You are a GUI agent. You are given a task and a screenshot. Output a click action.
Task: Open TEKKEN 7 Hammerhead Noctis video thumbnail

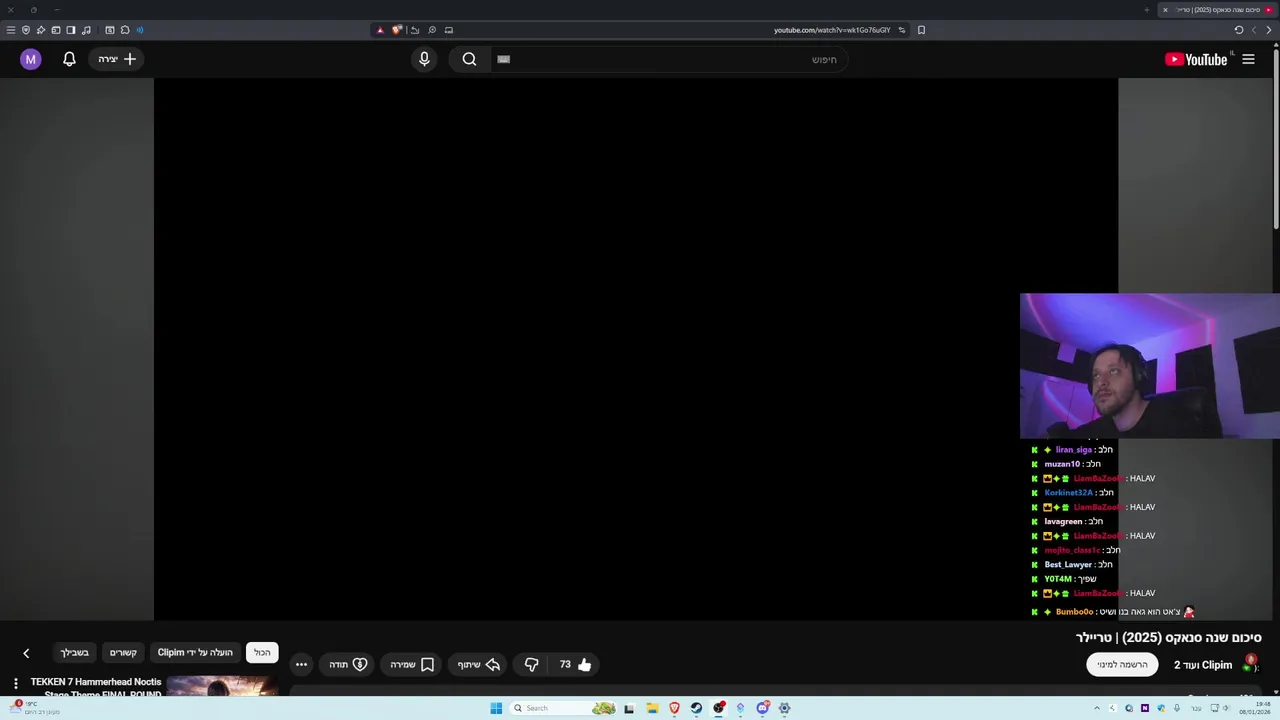(x=222, y=688)
